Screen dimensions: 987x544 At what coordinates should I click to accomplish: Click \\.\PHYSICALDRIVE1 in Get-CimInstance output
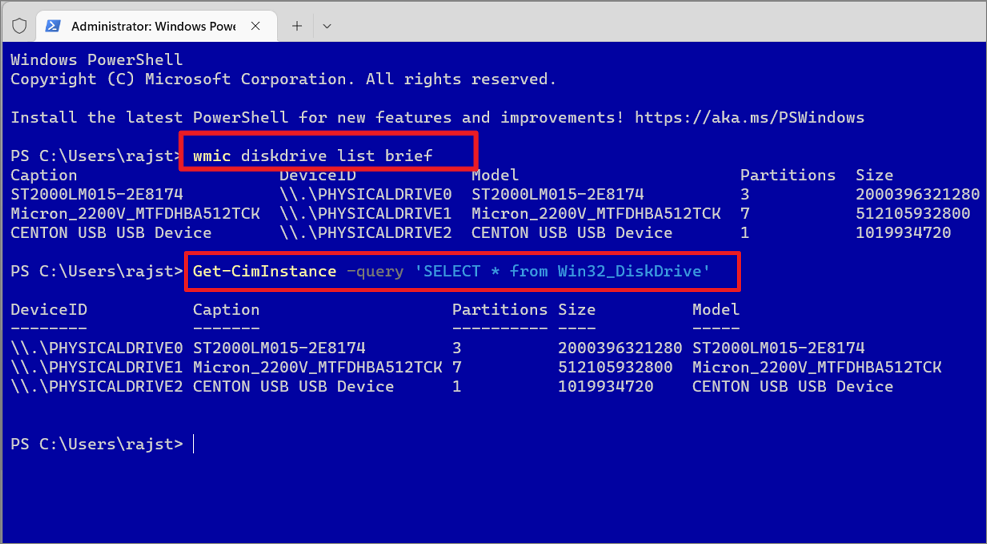pyautogui.click(x=97, y=367)
